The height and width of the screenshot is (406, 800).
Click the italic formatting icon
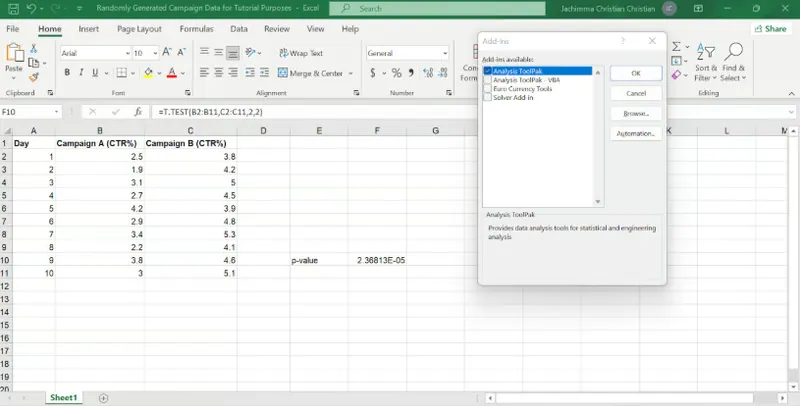(82, 73)
